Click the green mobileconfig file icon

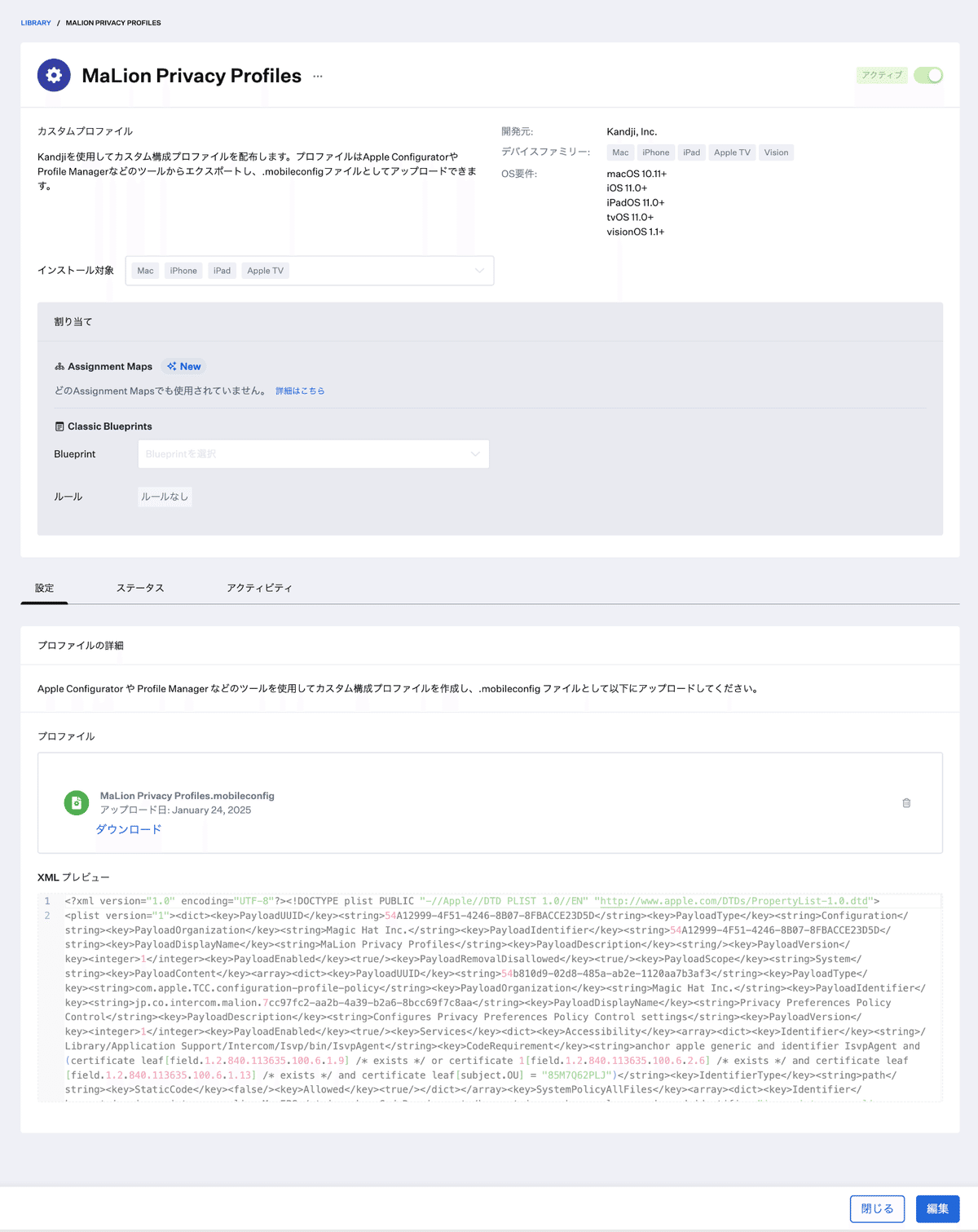[x=76, y=802]
